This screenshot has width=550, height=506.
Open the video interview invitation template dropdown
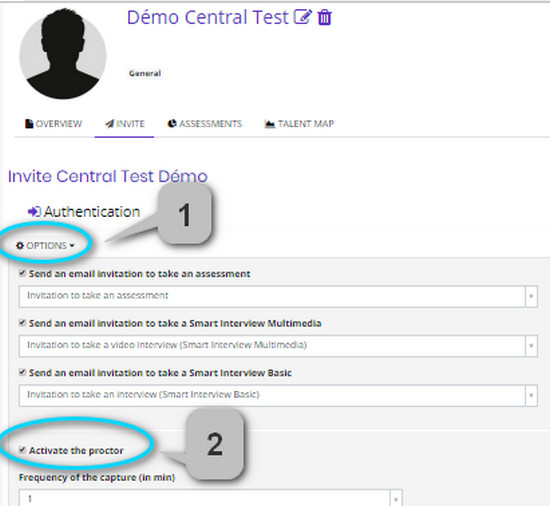click(x=278, y=346)
